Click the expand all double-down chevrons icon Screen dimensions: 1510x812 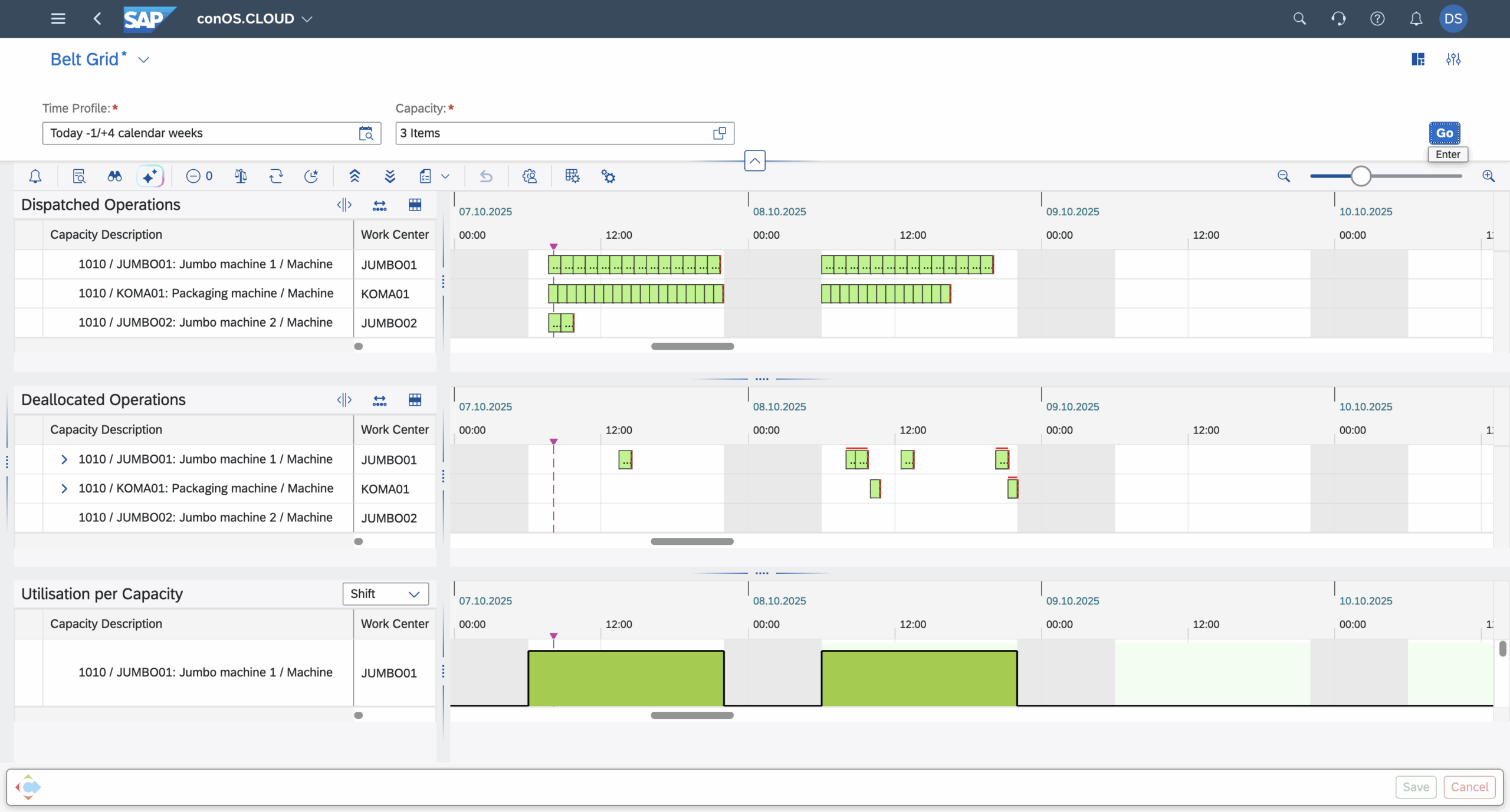(390, 176)
